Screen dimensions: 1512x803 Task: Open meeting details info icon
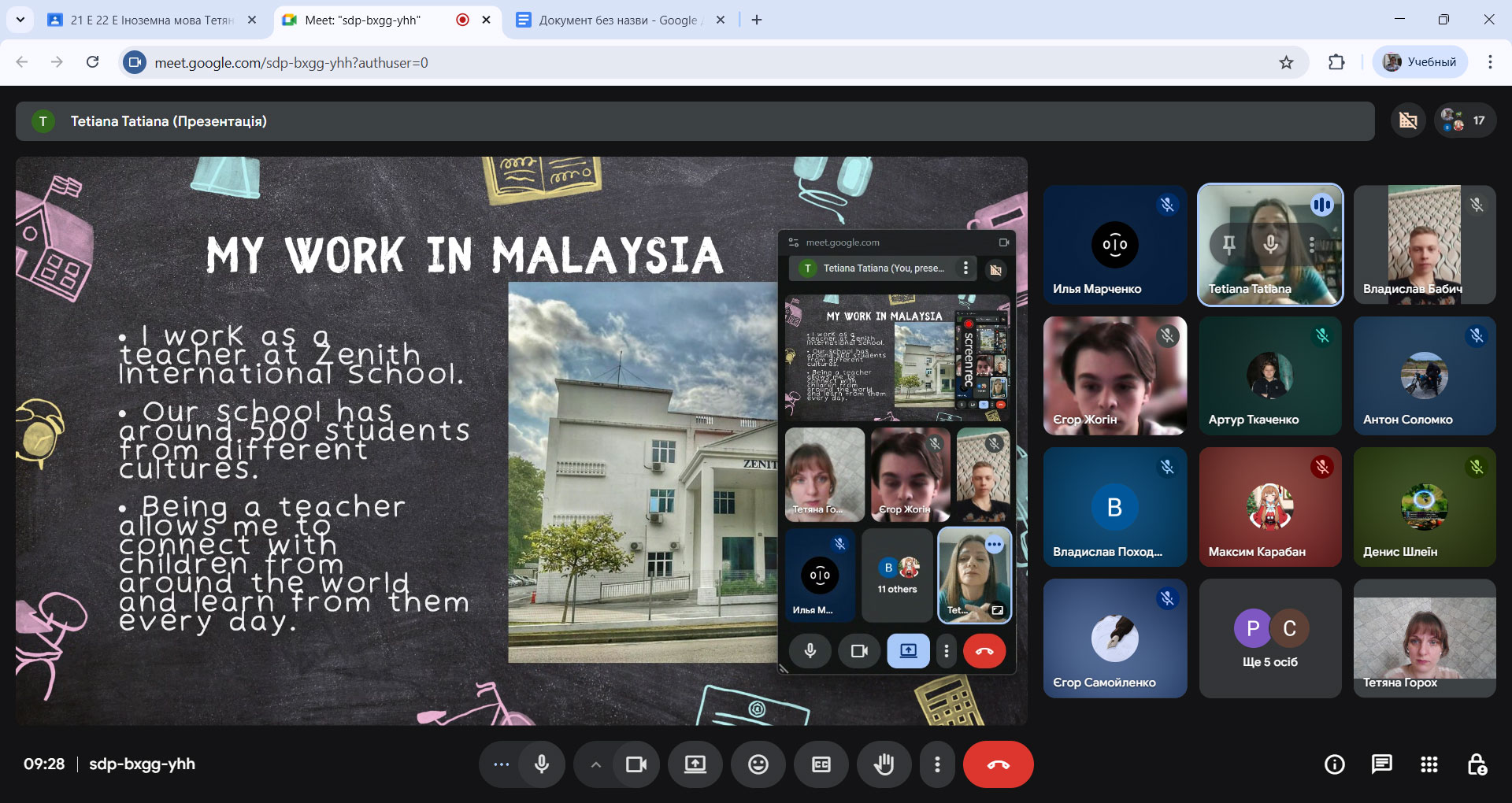(x=1334, y=764)
